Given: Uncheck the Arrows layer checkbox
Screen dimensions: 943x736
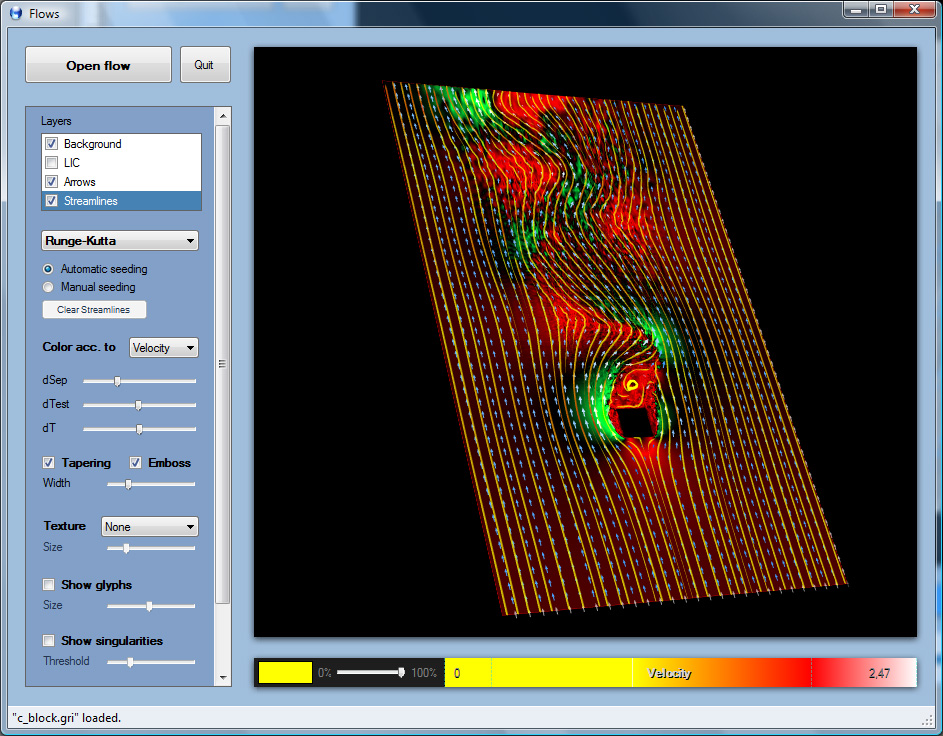Looking at the screenshot, I should point(51,182).
